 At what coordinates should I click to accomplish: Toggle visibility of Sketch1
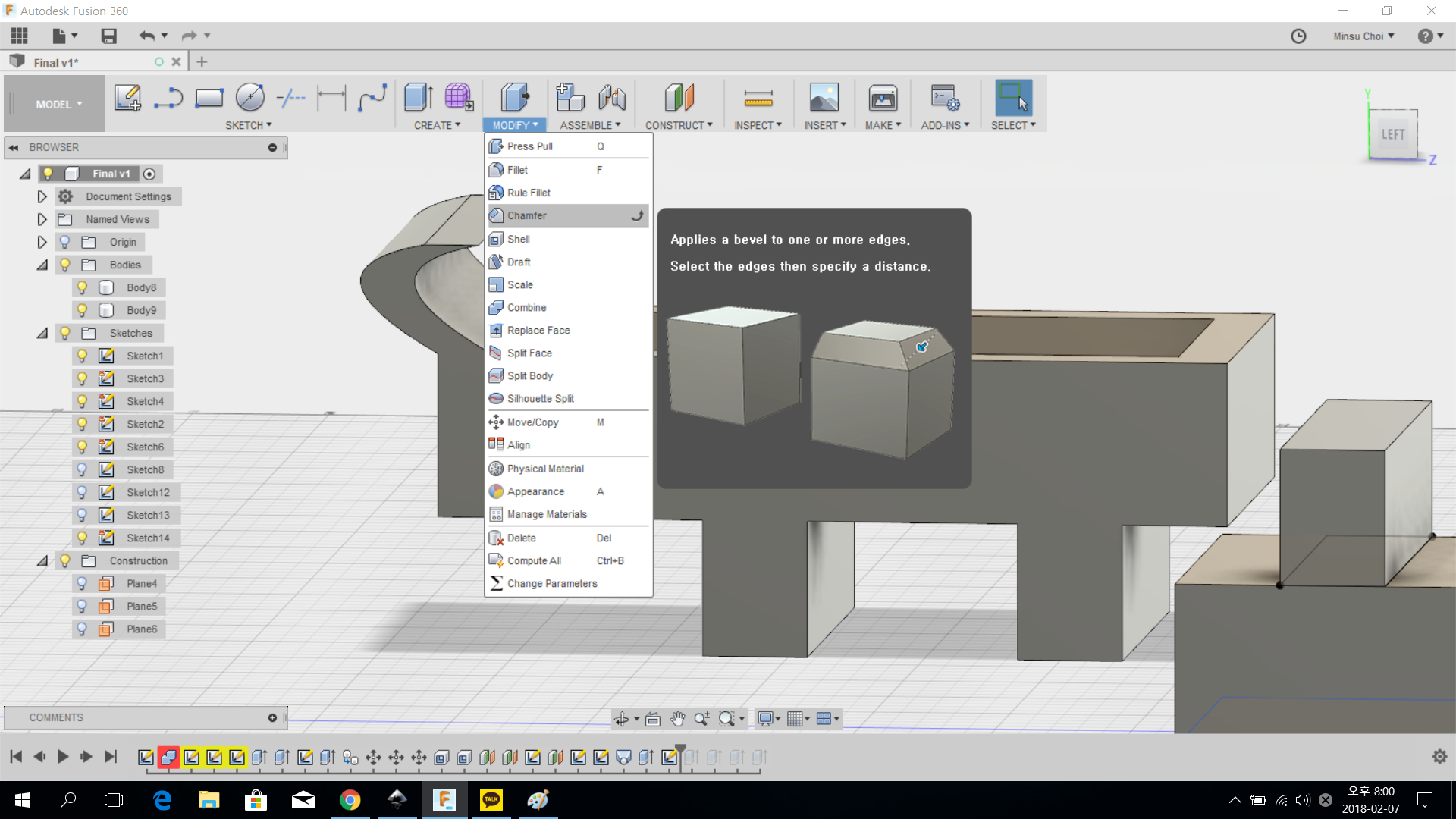tap(82, 356)
